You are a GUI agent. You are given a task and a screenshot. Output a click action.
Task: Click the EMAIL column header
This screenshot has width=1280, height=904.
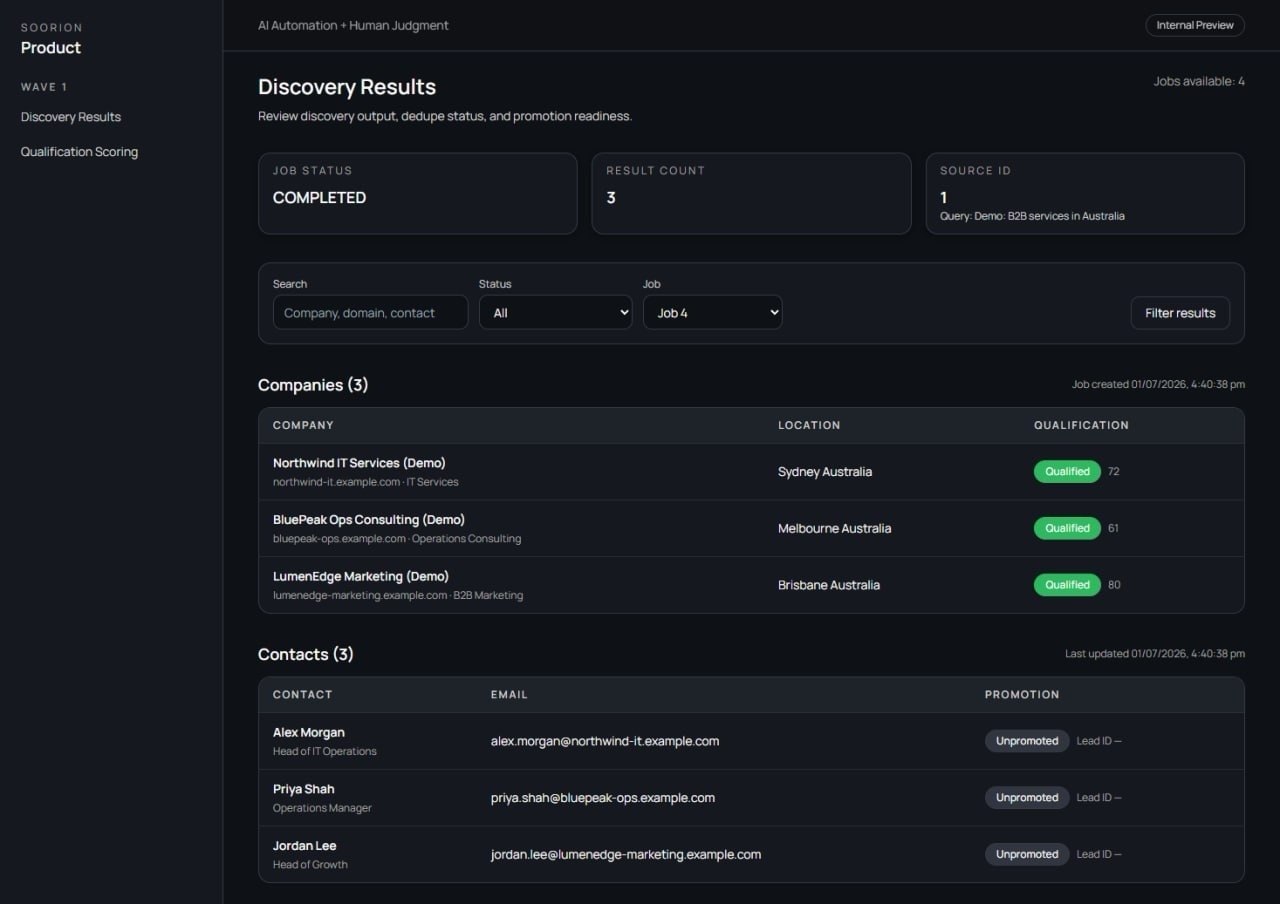click(x=509, y=694)
